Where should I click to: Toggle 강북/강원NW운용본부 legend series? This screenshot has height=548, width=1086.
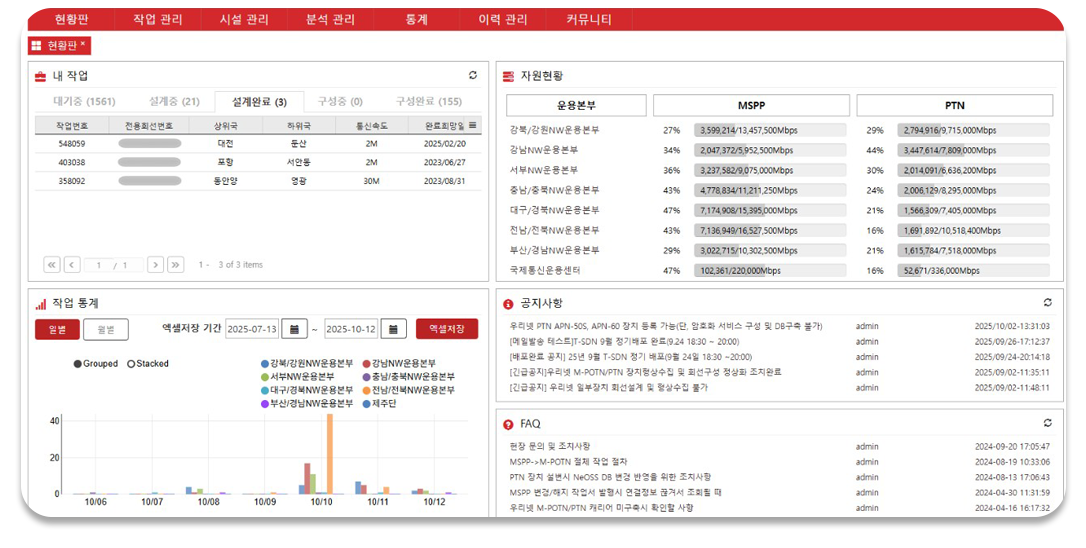pyautogui.click(x=307, y=364)
